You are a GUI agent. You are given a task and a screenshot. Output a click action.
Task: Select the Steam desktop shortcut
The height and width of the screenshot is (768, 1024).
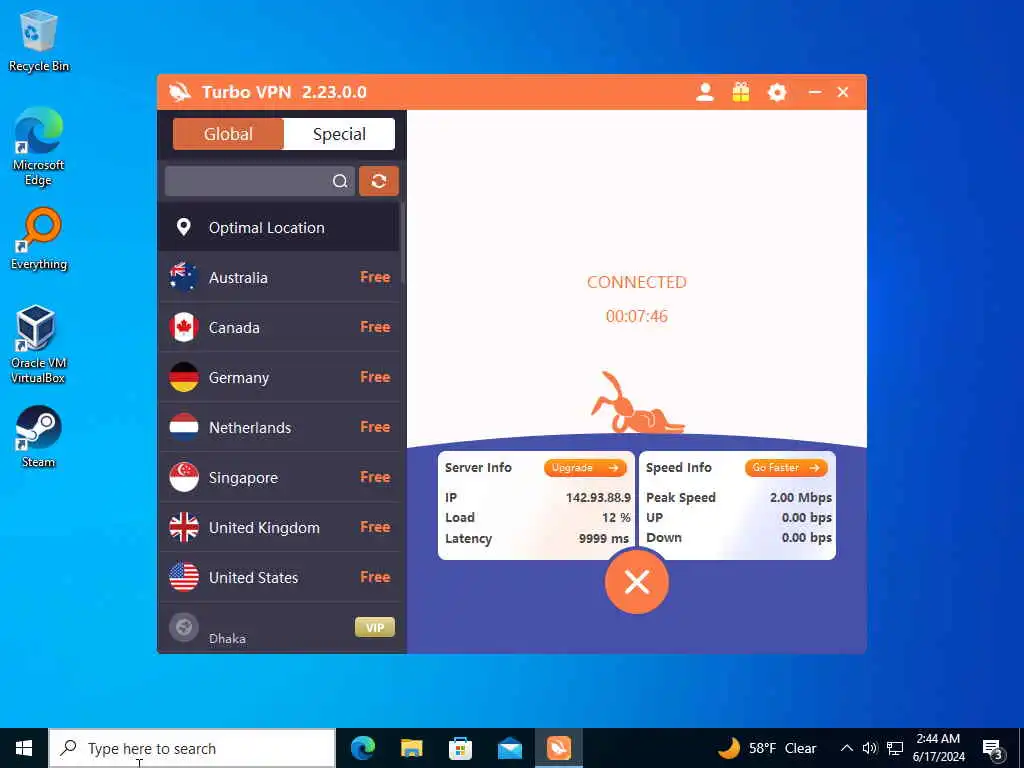(x=39, y=437)
